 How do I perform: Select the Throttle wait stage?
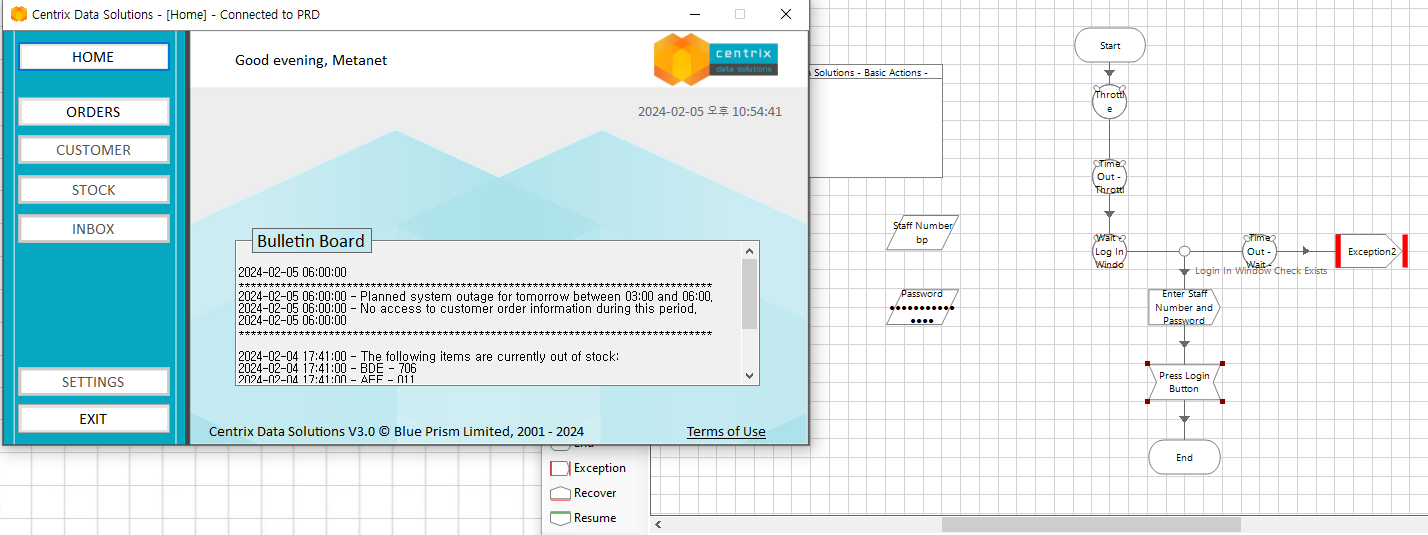[1110, 101]
